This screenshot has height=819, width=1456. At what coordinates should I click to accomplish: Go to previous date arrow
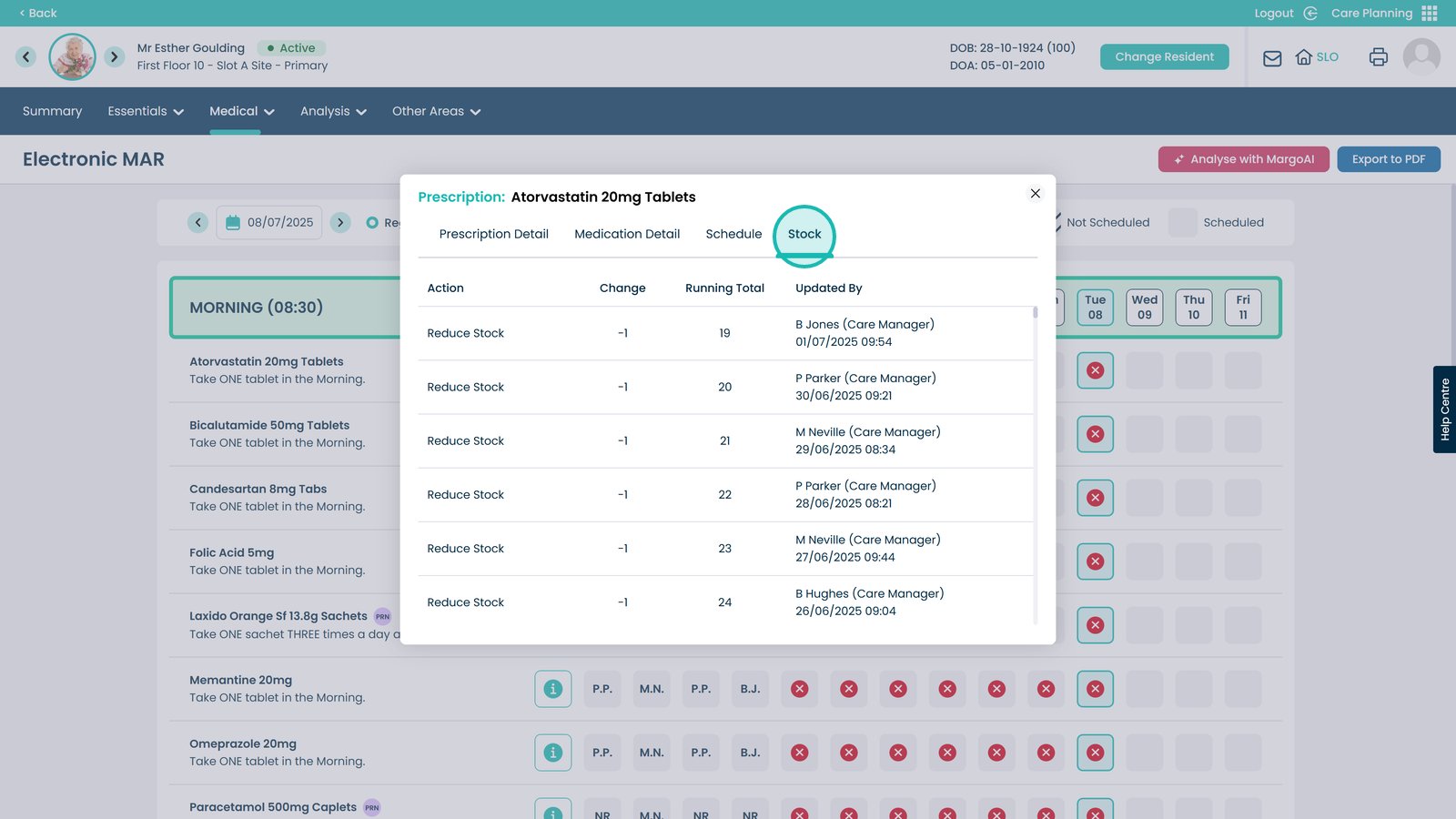coord(197,222)
